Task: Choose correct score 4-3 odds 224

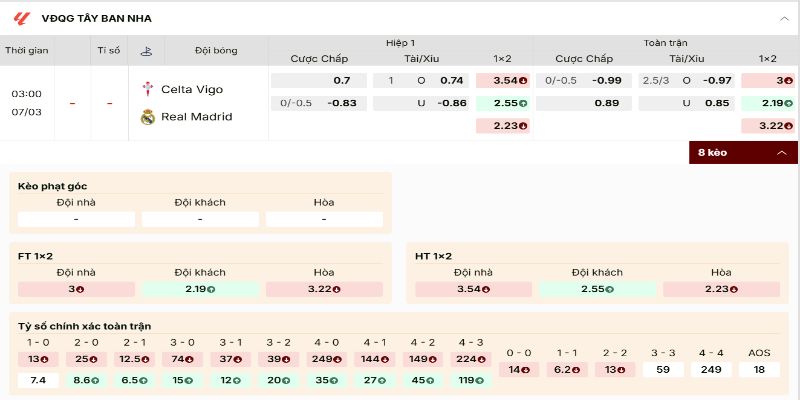Action: tap(471, 359)
